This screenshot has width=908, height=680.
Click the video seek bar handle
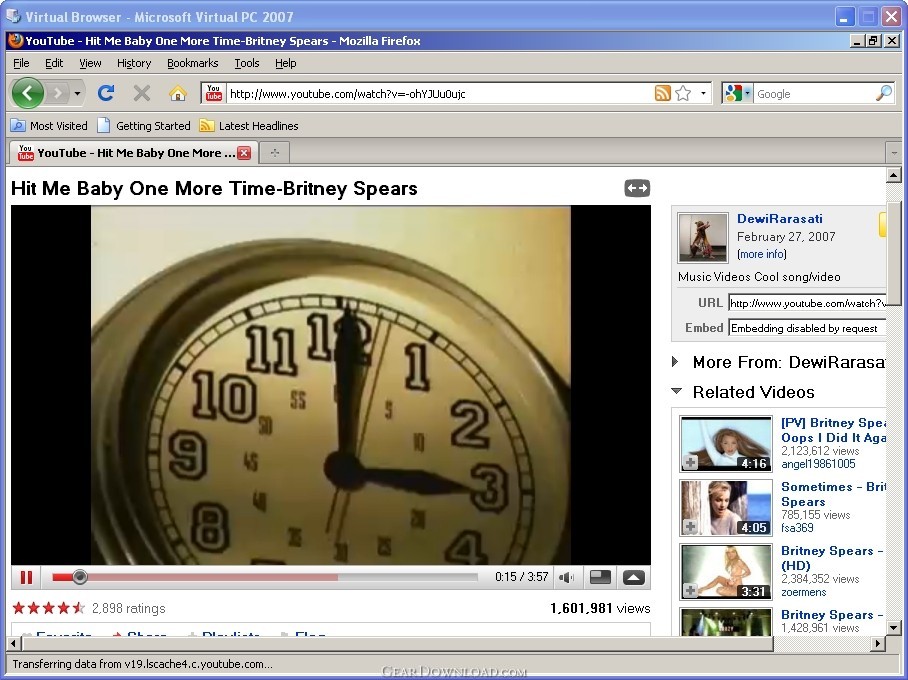click(80, 577)
